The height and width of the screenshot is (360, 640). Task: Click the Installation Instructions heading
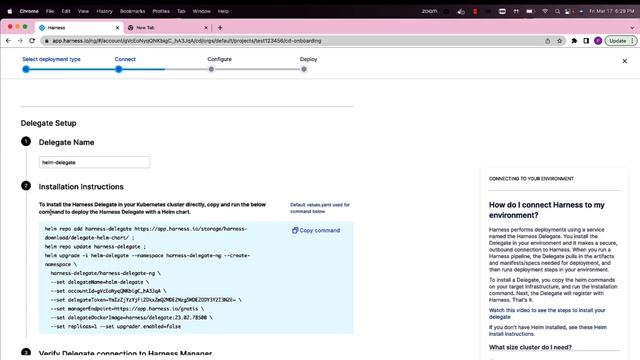[81, 187]
